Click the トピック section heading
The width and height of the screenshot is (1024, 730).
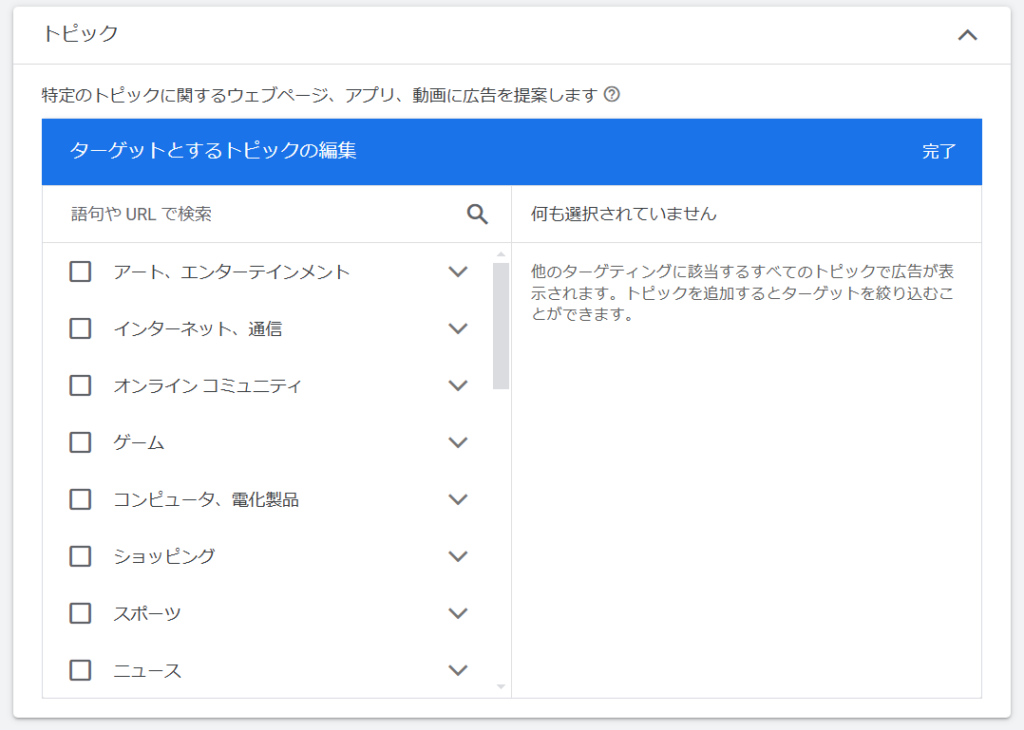tap(80, 33)
